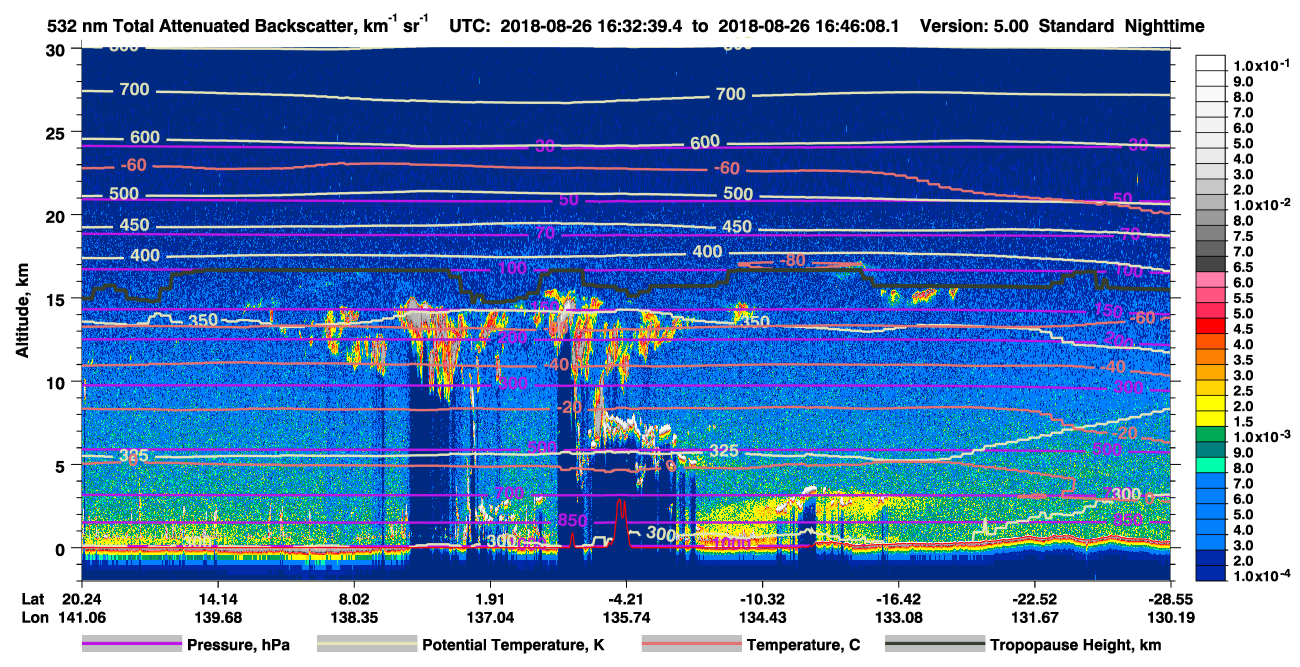Viewport: 1300px width, 667px height.
Task: Click the -80 temperature contour label
Action: (792, 260)
